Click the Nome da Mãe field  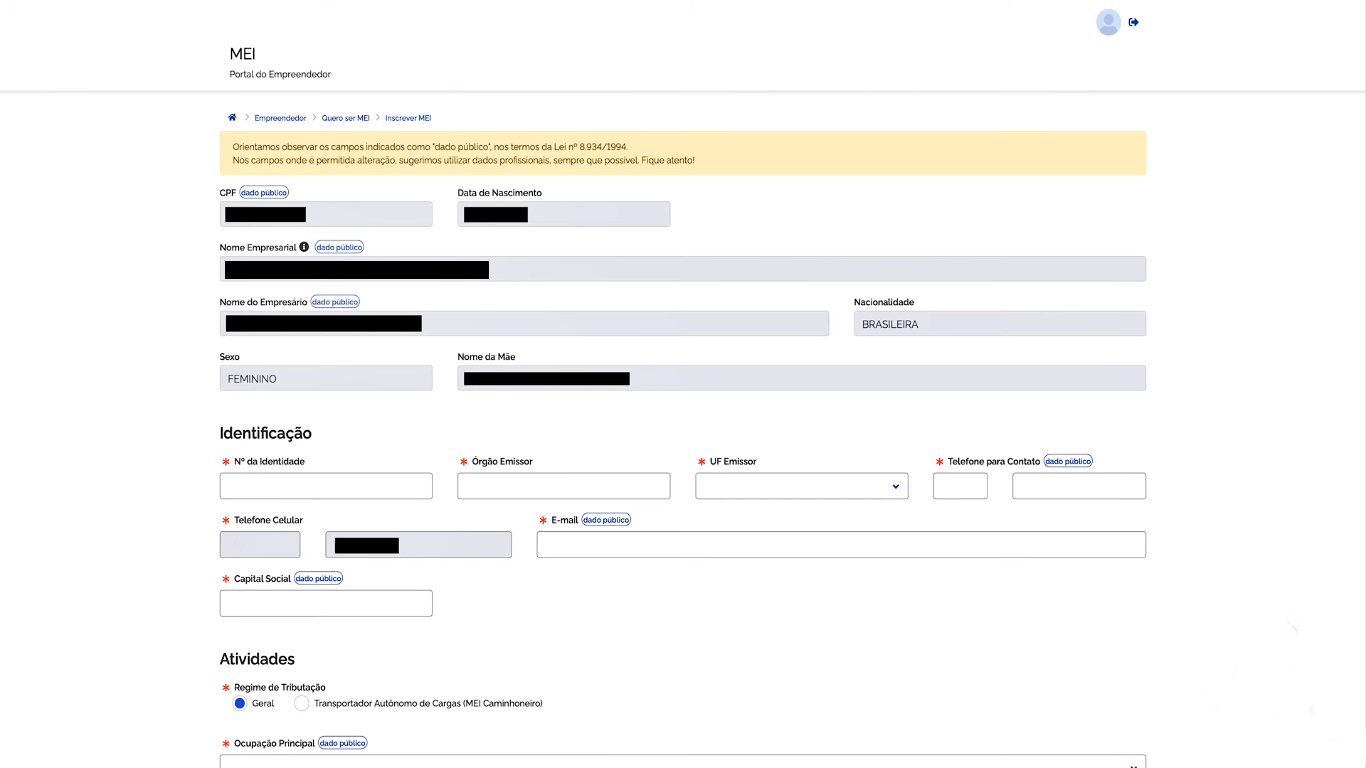(x=802, y=378)
